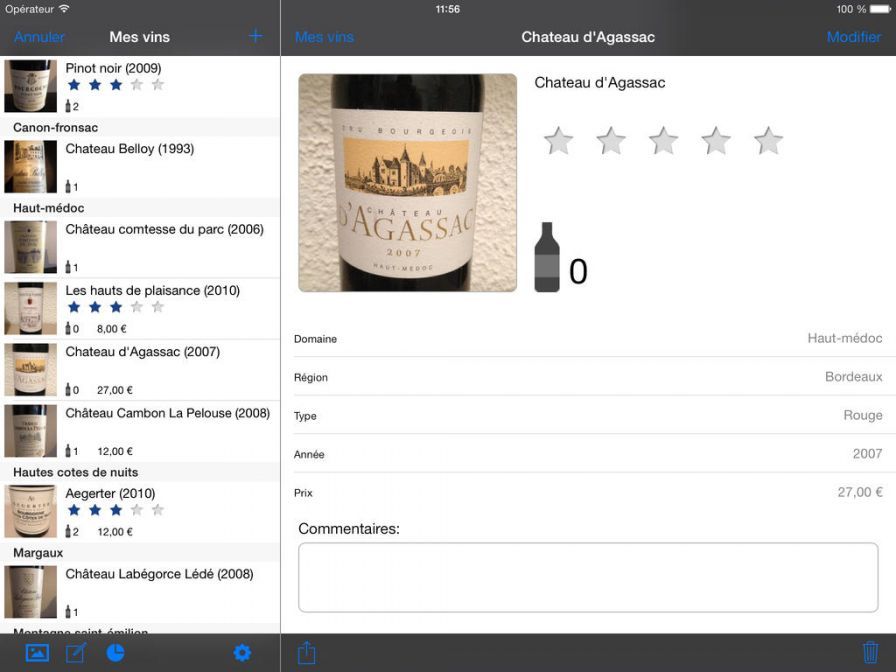Viewport: 896px width, 672px height.
Task: Give the wine a five-star rating
Action: click(x=768, y=140)
